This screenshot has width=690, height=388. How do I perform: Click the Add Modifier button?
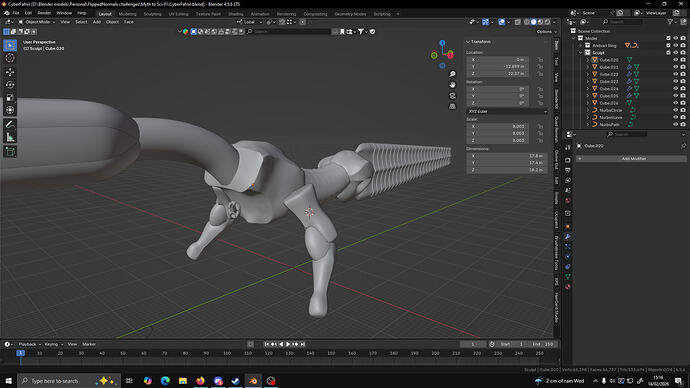631,158
